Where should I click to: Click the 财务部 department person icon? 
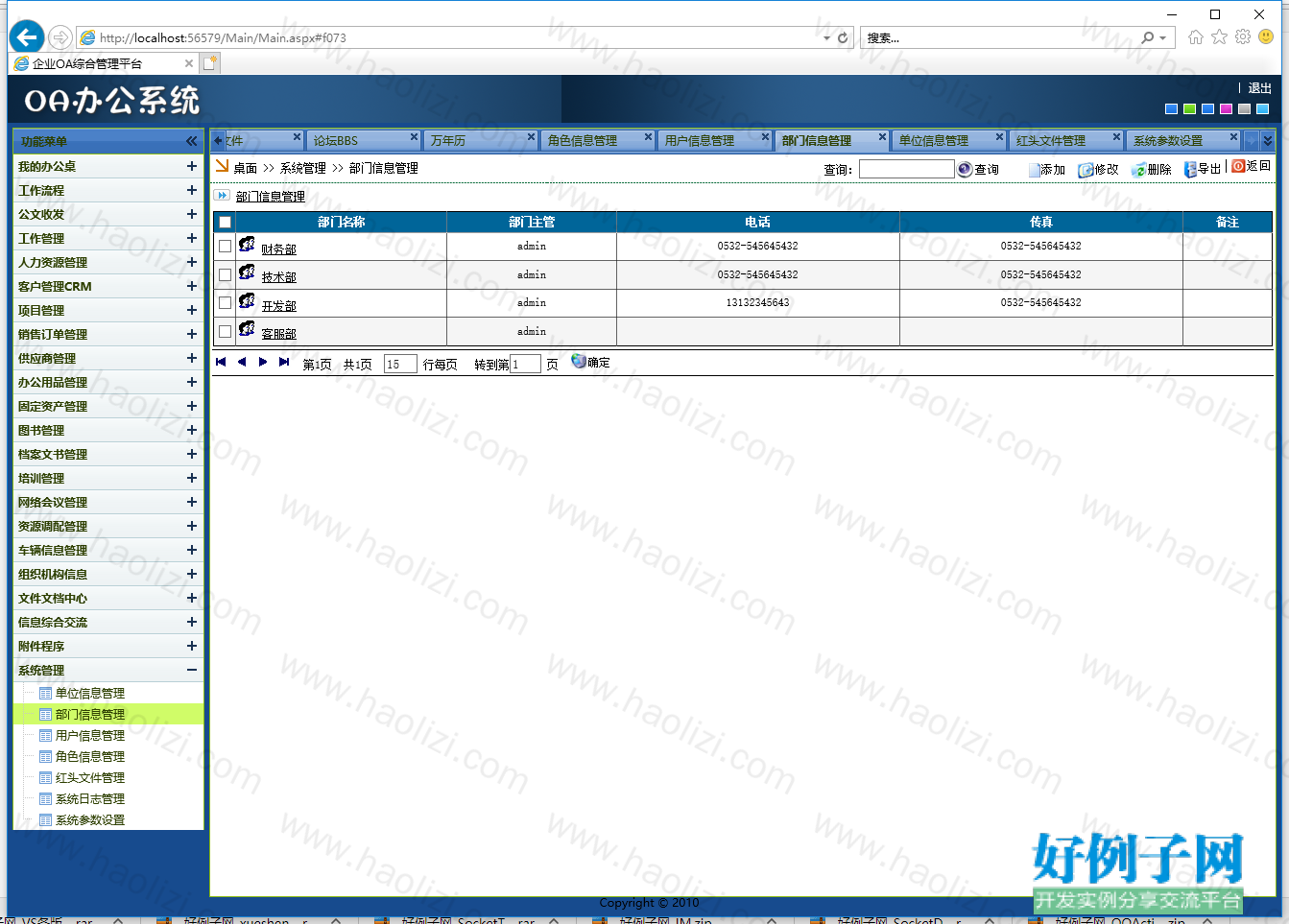pyautogui.click(x=247, y=244)
